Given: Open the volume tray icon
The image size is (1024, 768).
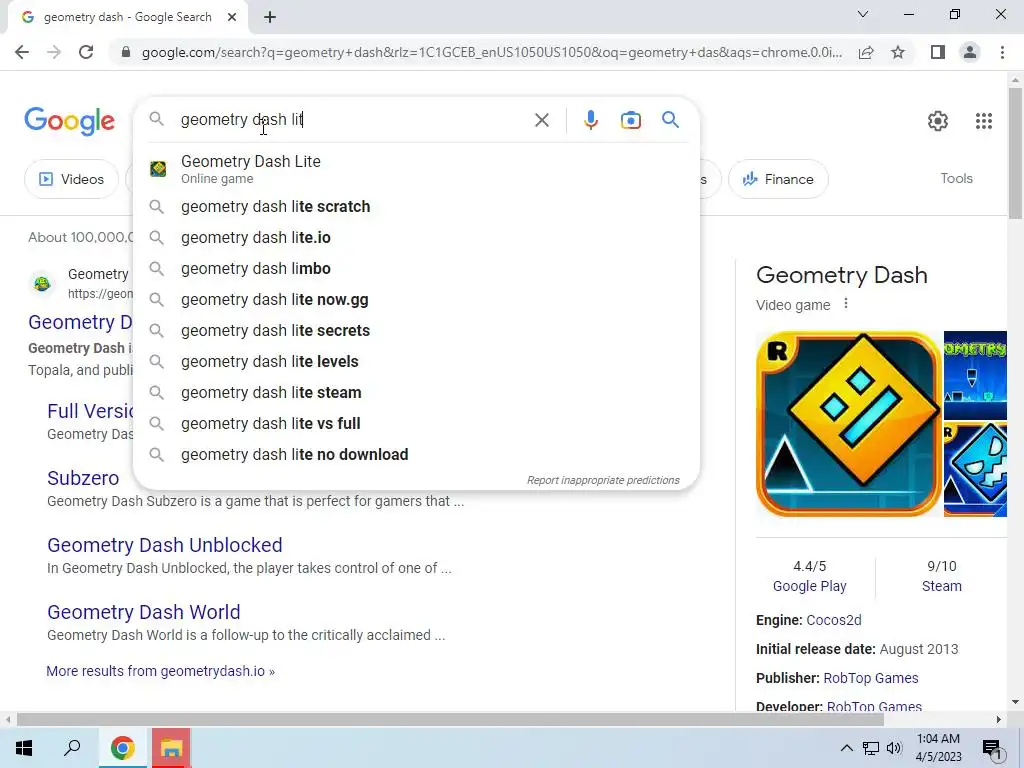Looking at the screenshot, I should pos(895,748).
